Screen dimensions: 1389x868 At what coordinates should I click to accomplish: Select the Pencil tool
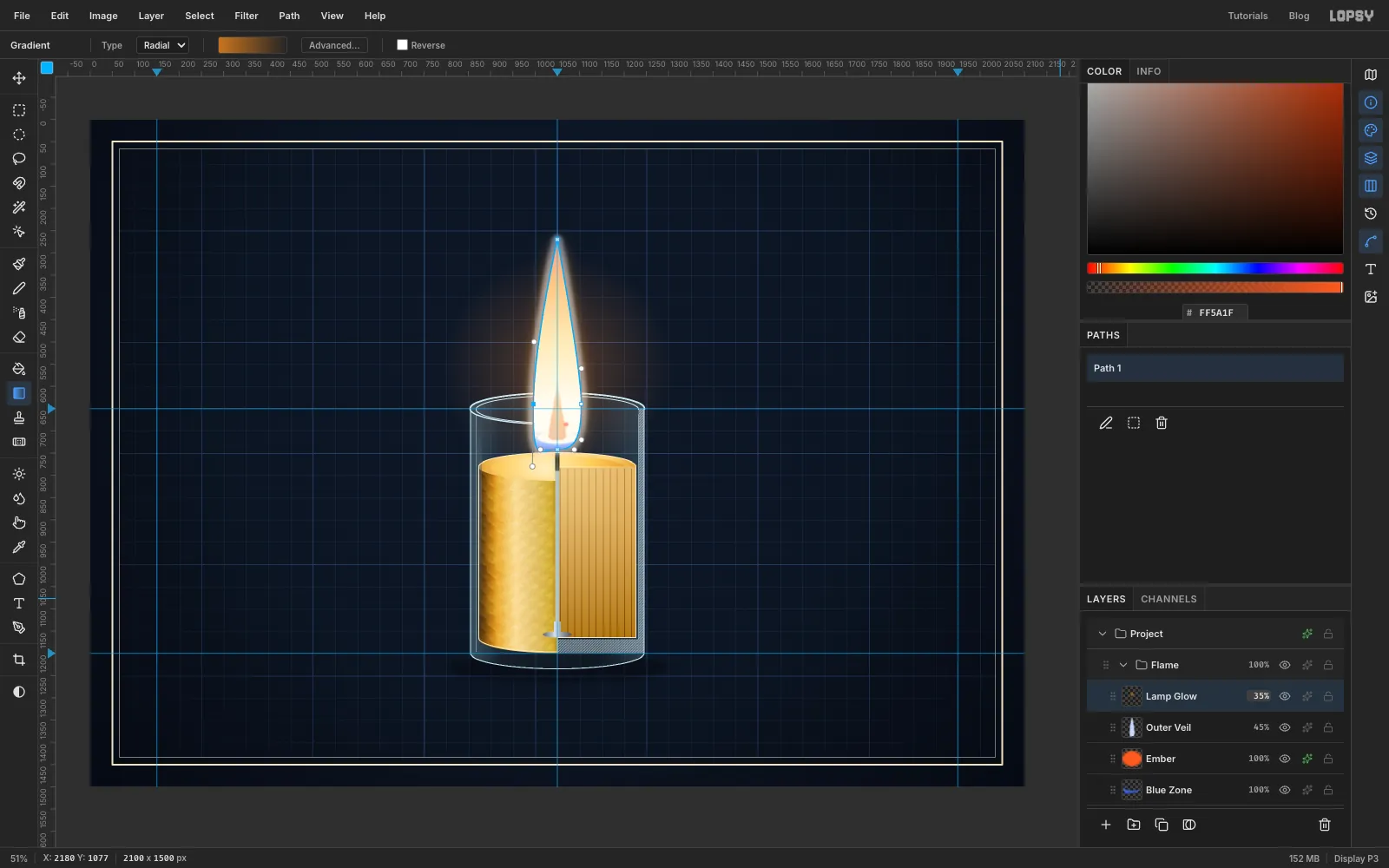coord(19,288)
